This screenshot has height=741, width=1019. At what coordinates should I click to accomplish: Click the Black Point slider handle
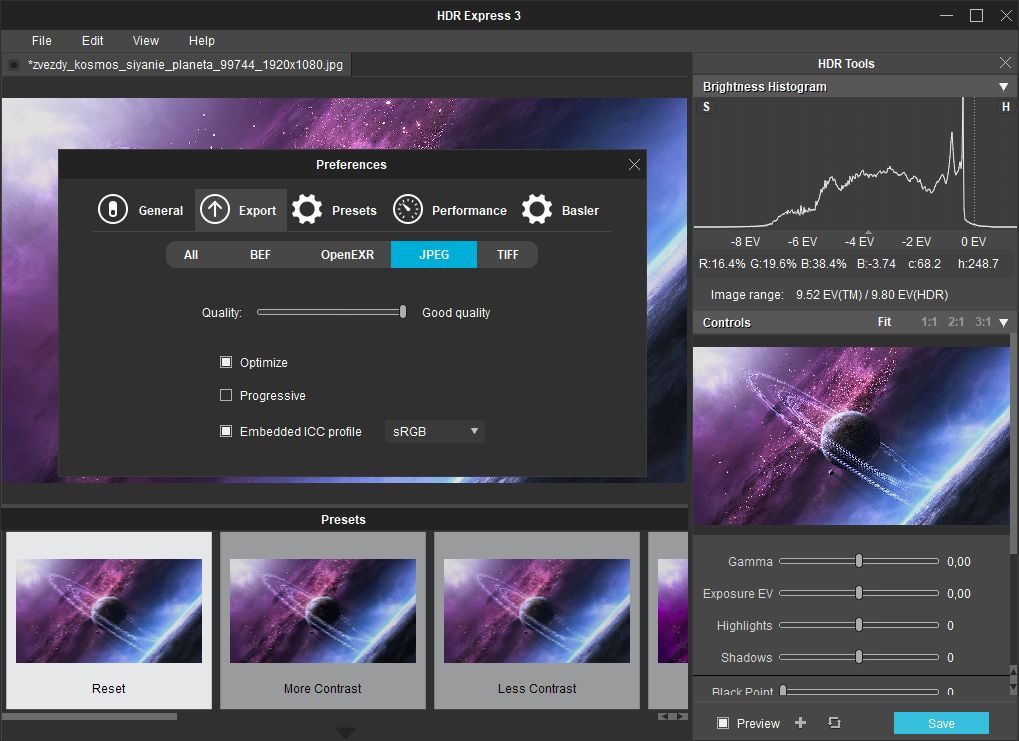(783, 690)
